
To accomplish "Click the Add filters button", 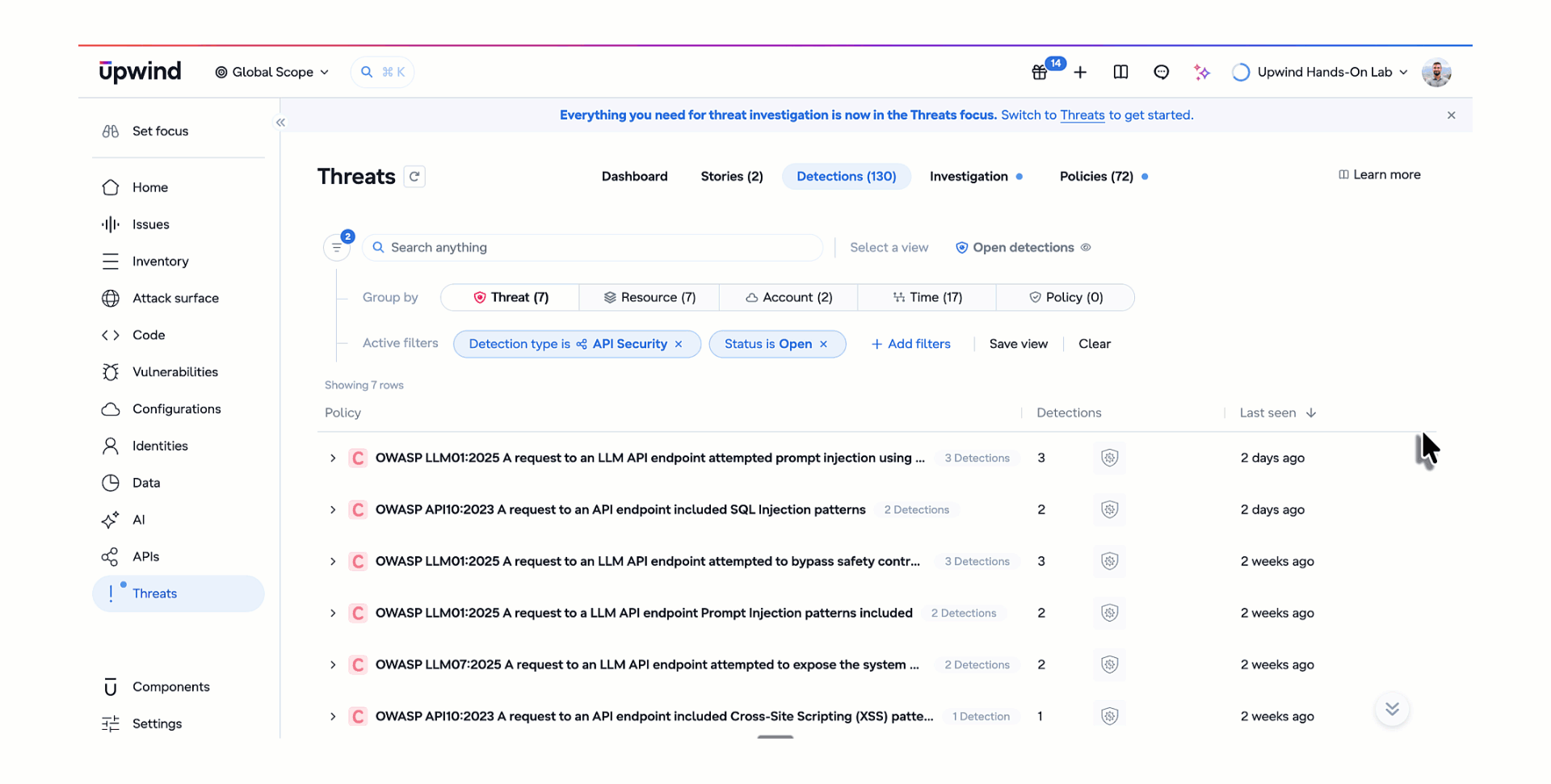I will [911, 344].
